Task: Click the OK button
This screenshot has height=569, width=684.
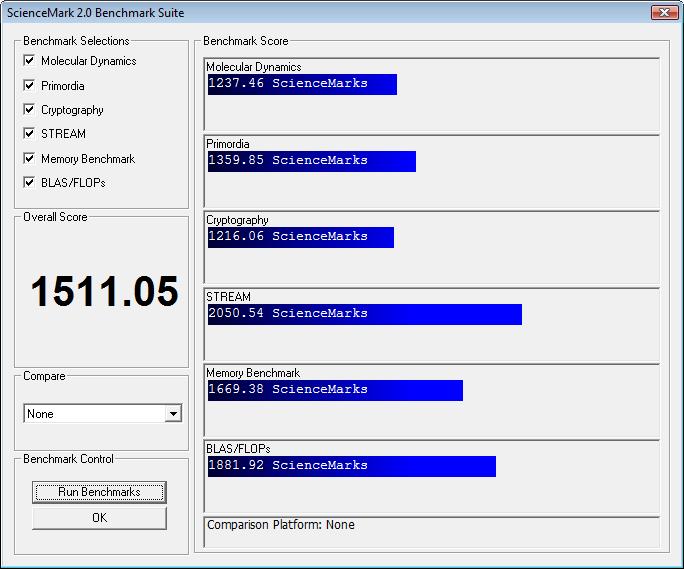Action: [x=99, y=518]
